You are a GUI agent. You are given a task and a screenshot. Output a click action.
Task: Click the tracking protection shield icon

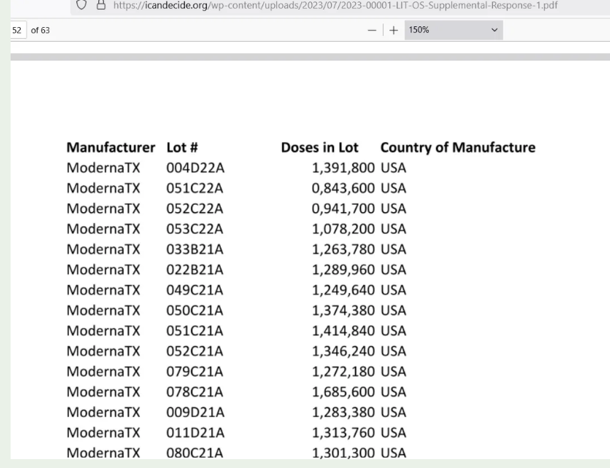pyautogui.click(x=81, y=5)
